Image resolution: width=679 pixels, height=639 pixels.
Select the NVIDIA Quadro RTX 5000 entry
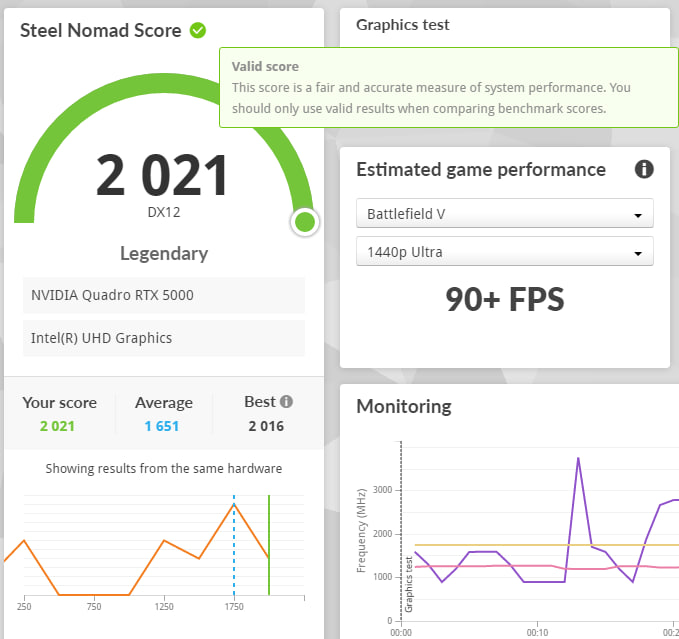tap(163, 295)
